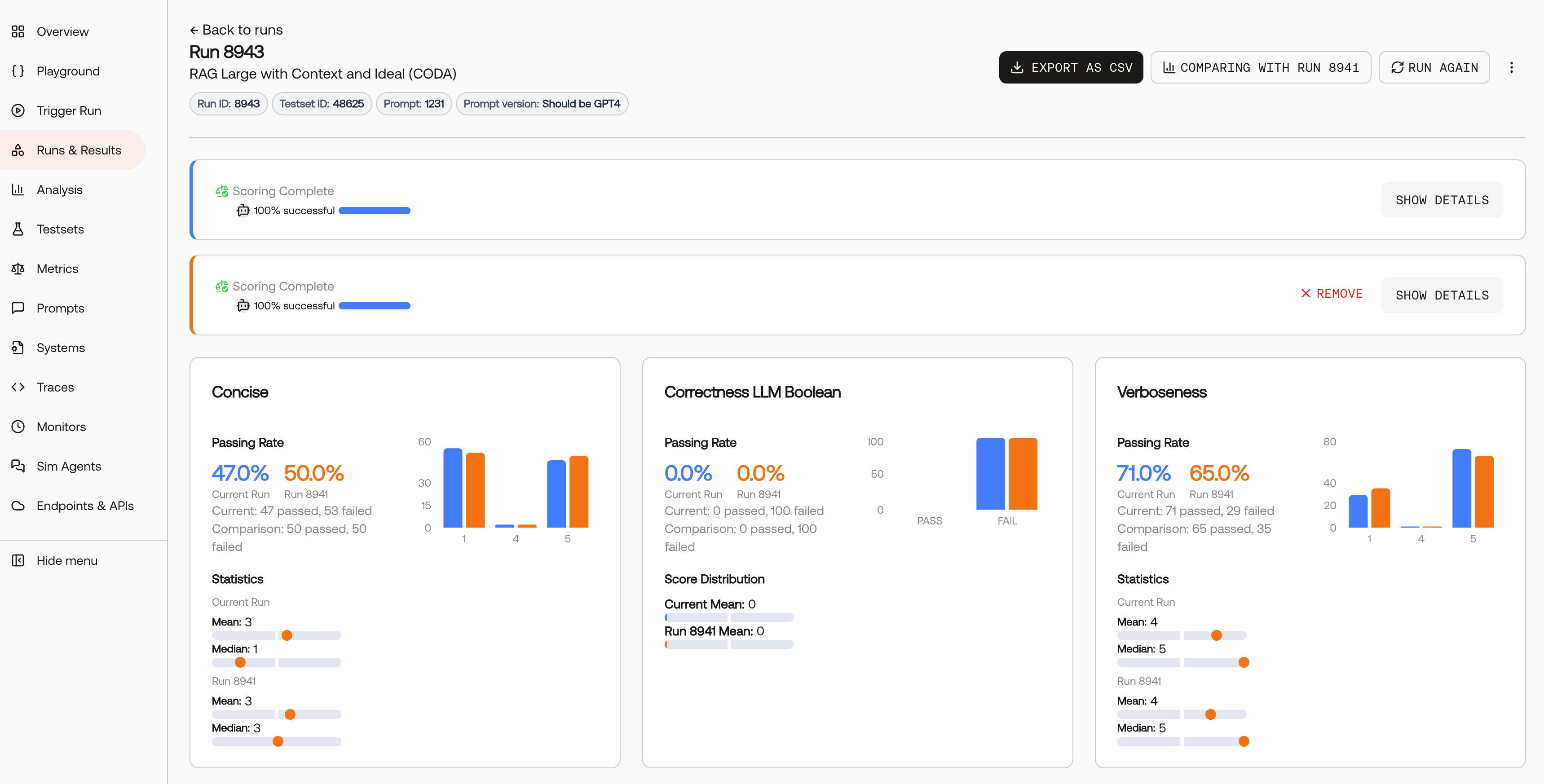This screenshot has height=784, width=1544.
Task: Open the Prompts menu item
Action: [x=61, y=308]
